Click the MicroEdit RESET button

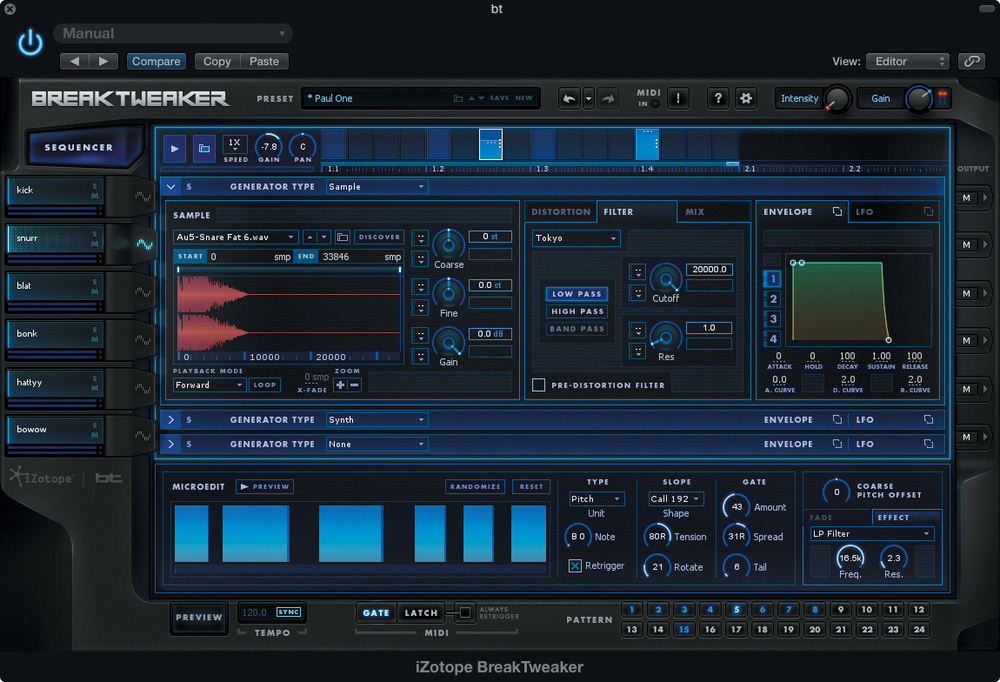coord(531,486)
